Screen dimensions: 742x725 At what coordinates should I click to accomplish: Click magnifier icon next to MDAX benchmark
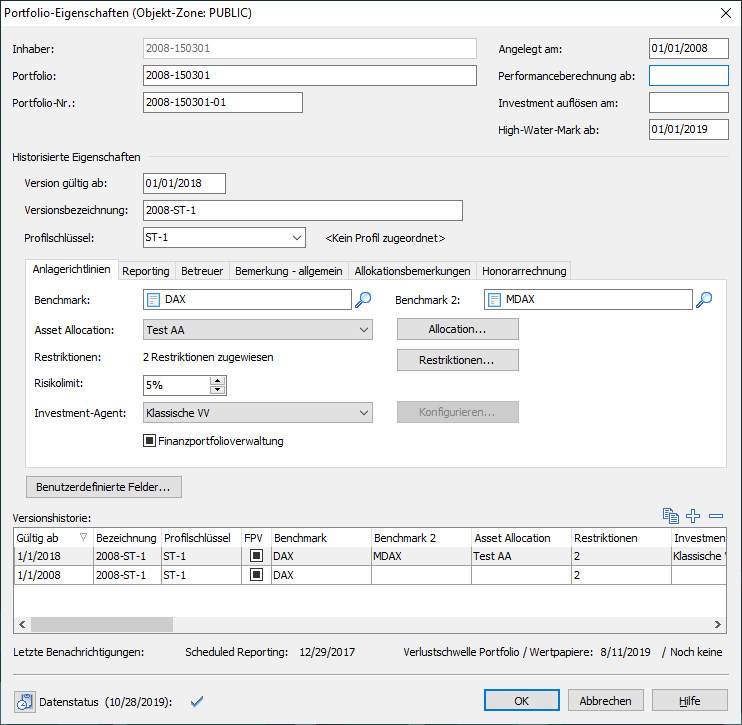coord(704,299)
